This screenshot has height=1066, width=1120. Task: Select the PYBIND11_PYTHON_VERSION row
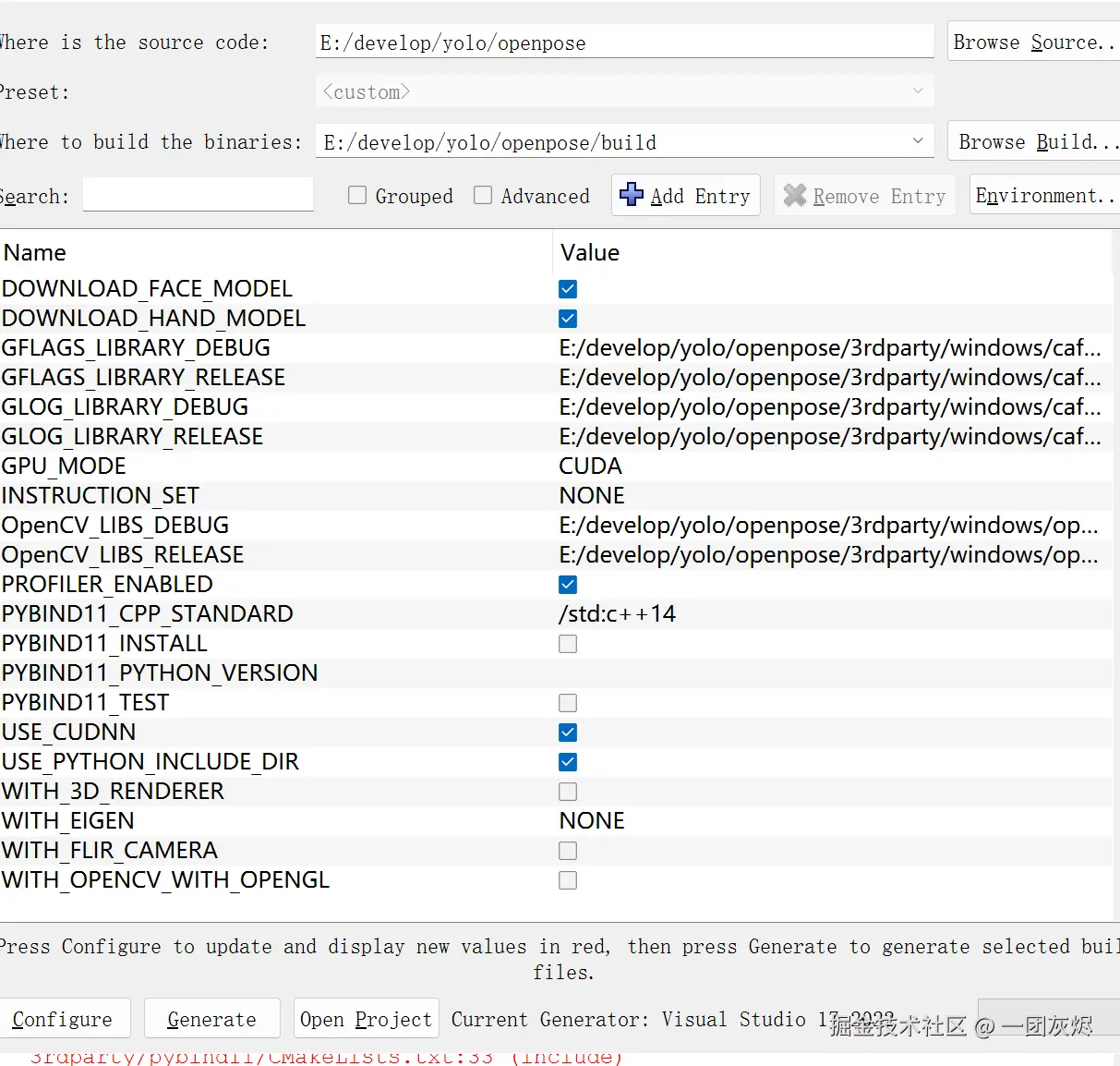pos(556,673)
